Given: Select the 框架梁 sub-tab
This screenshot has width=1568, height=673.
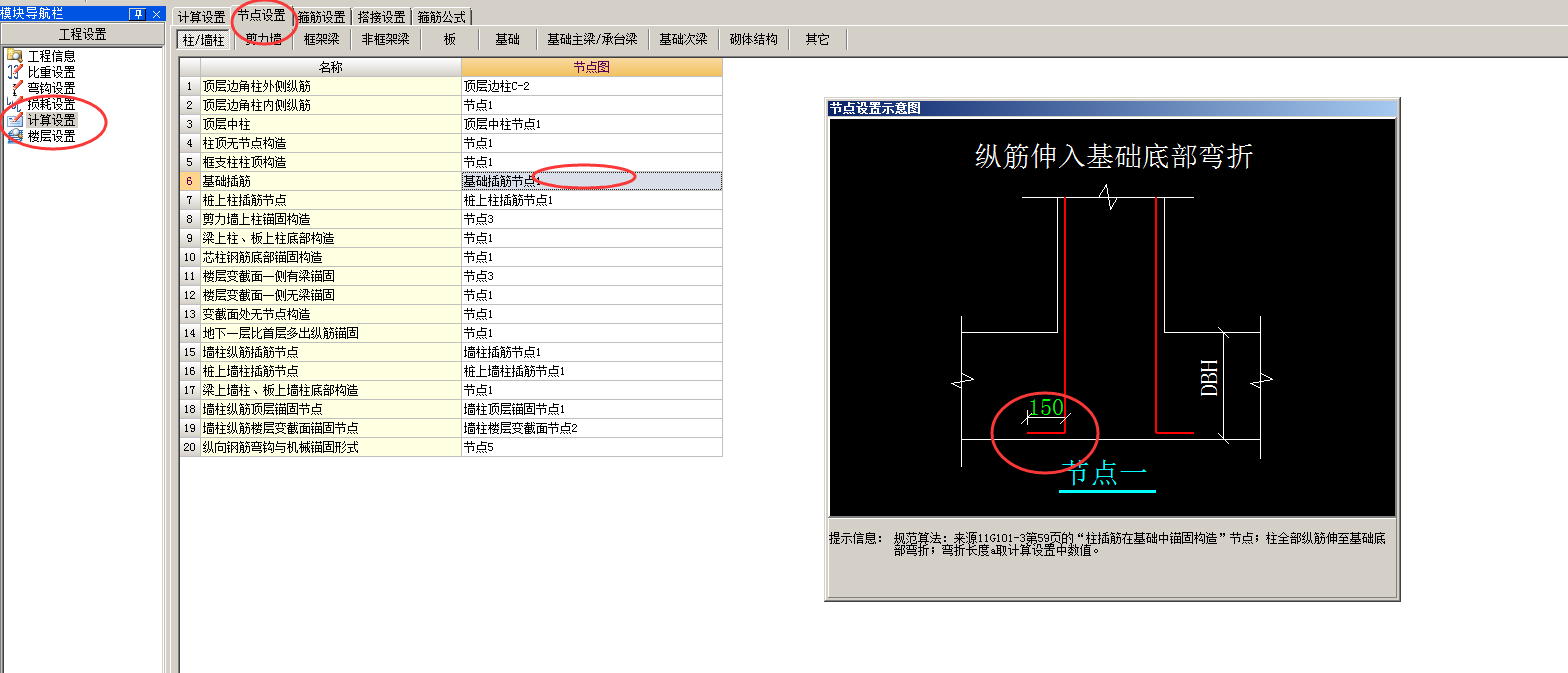Looking at the screenshot, I should 321,39.
